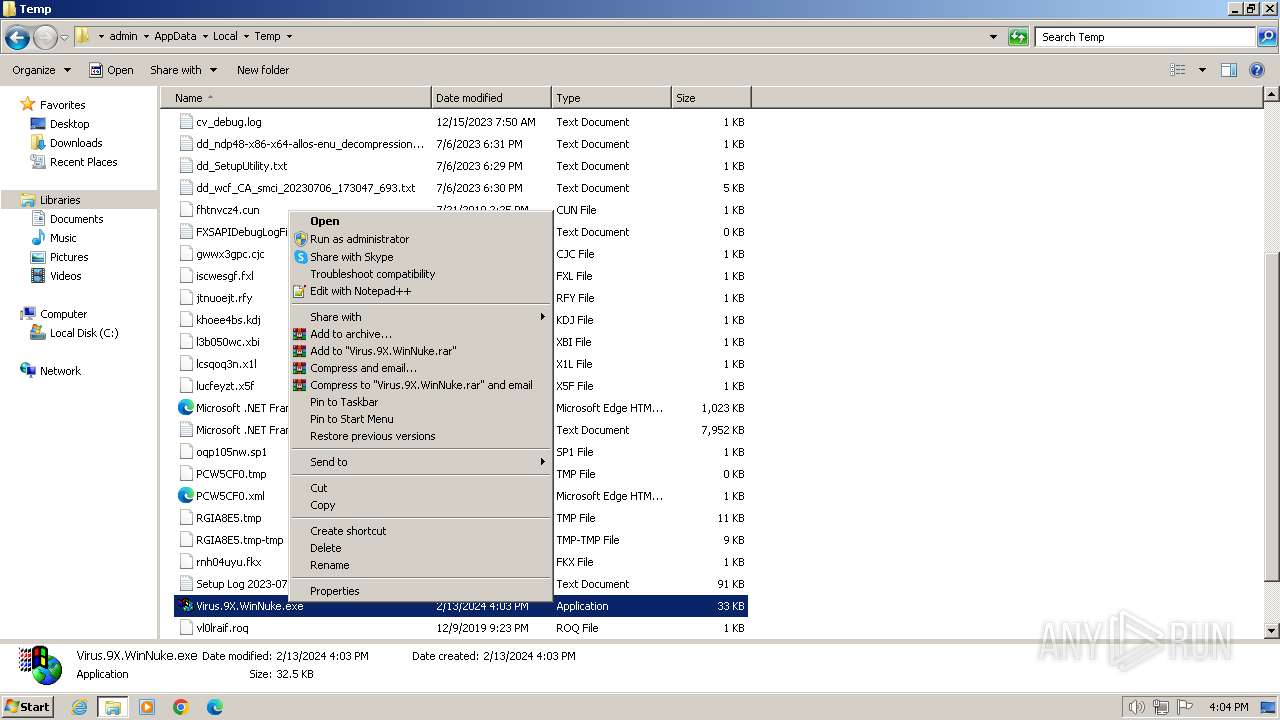Choose Open in the context menu
1280x720 pixels.
tap(421, 221)
